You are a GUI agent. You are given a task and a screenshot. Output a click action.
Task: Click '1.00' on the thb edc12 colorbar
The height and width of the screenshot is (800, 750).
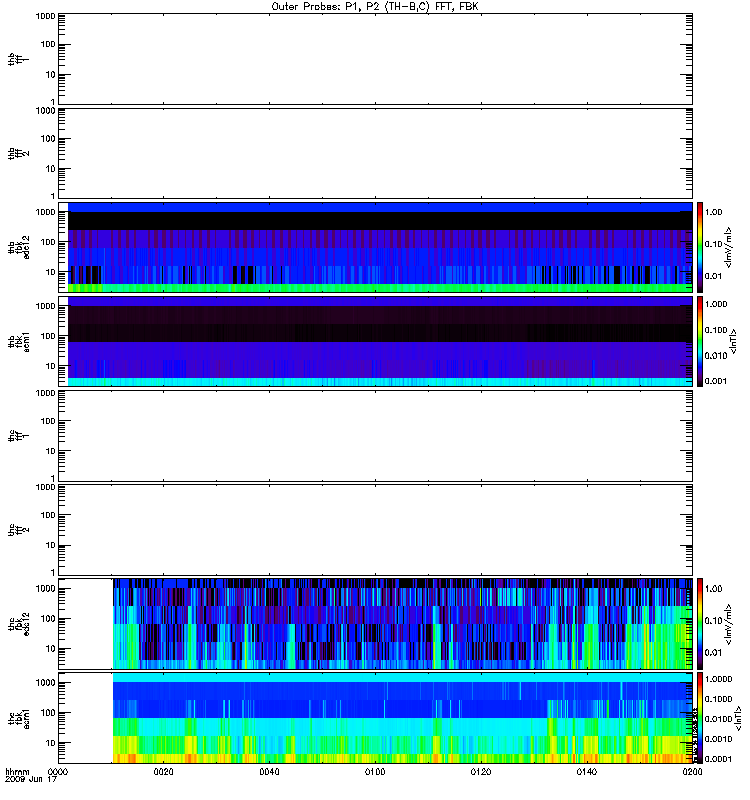coord(713,212)
